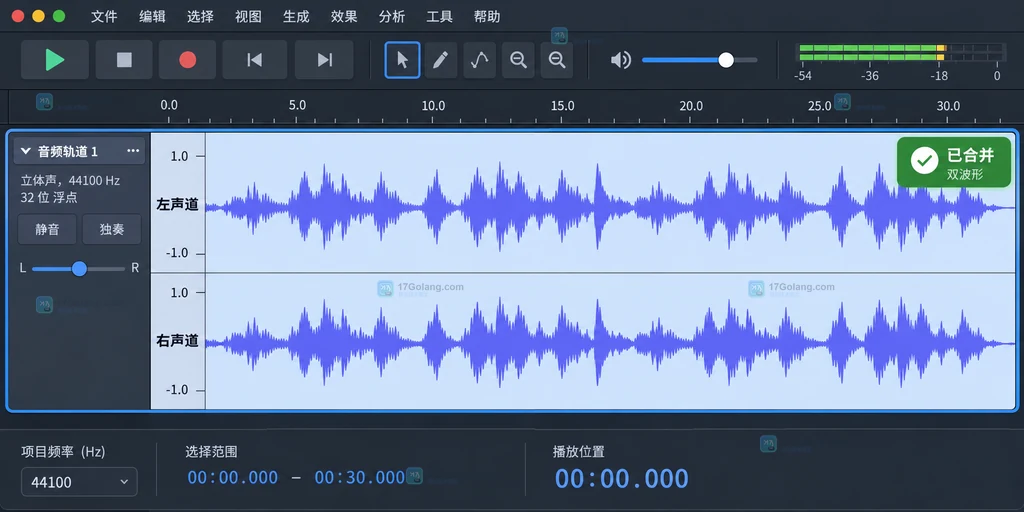Image resolution: width=1024 pixels, height=512 pixels.
Task: Adjust the L/R pan slider knob
Action: tap(79, 268)
